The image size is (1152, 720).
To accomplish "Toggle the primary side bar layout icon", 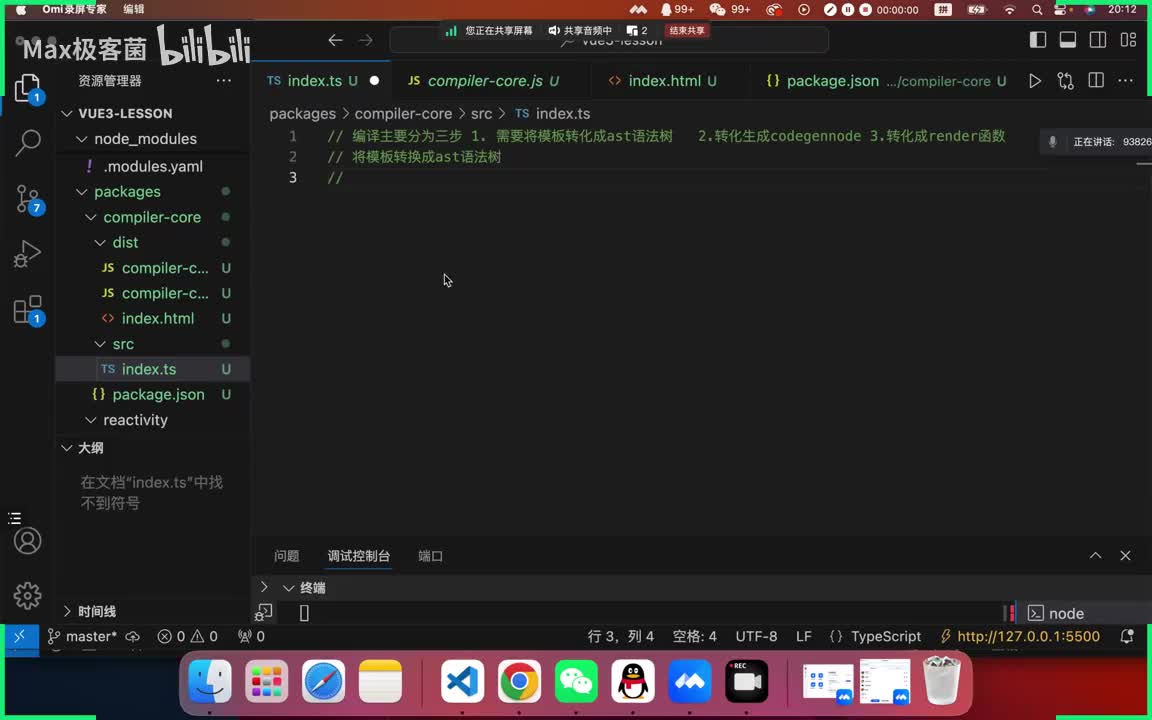I will pos(1037,40).
